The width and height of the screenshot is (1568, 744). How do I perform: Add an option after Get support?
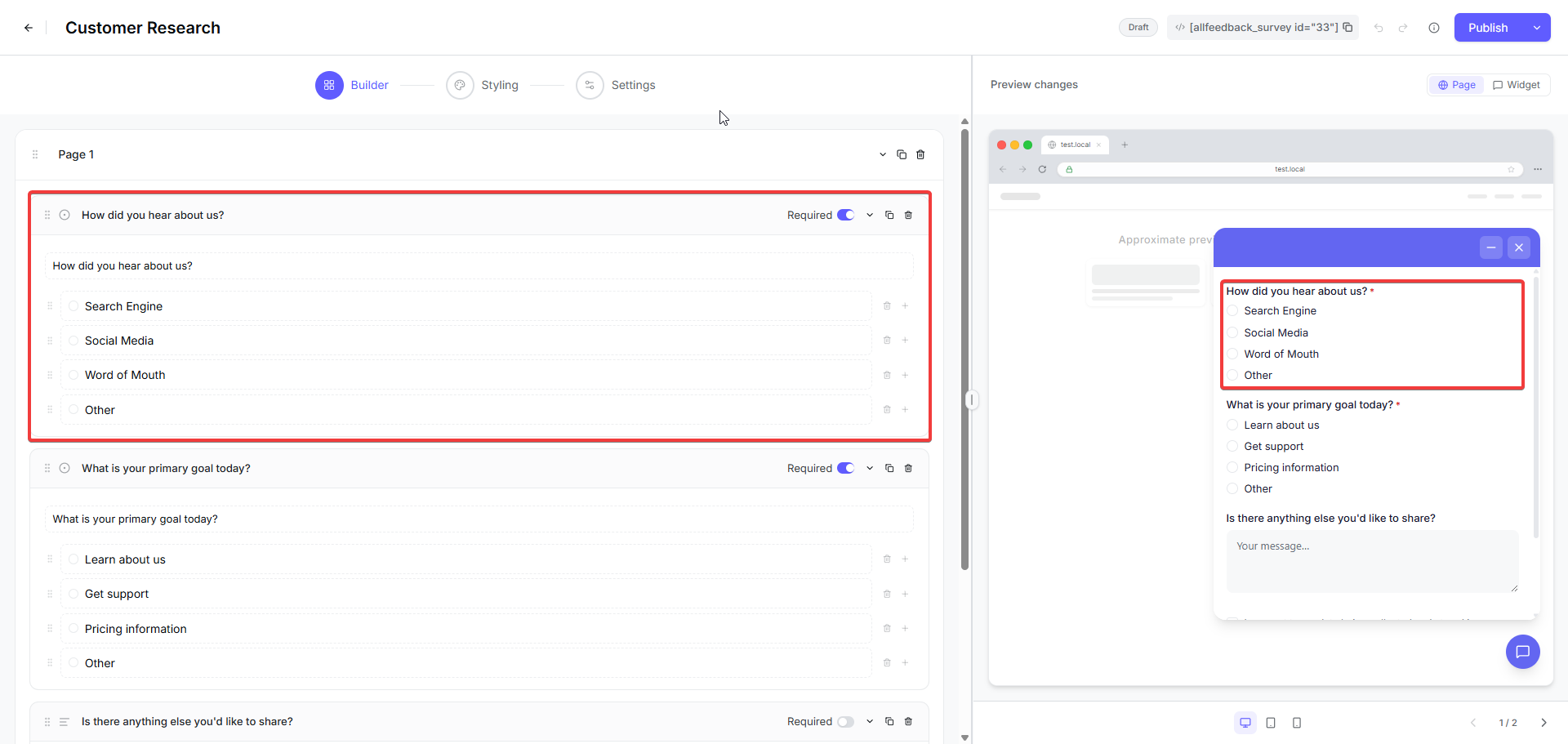click(905, 595)
